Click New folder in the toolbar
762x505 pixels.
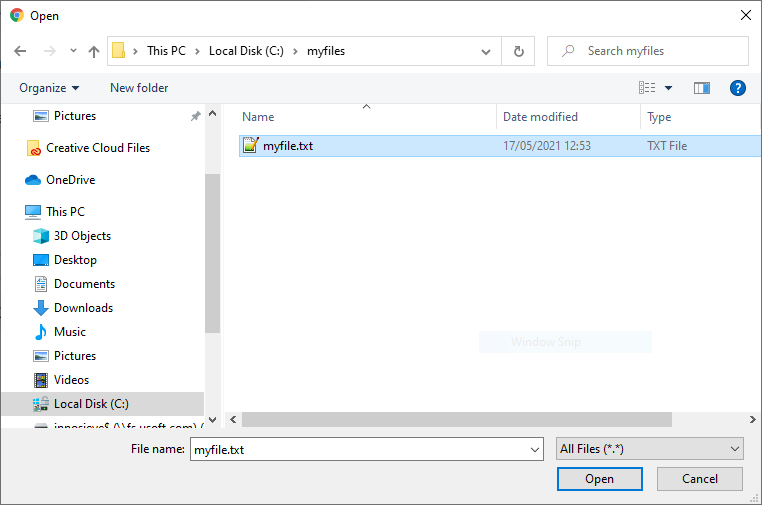click(x=139, y=88)
